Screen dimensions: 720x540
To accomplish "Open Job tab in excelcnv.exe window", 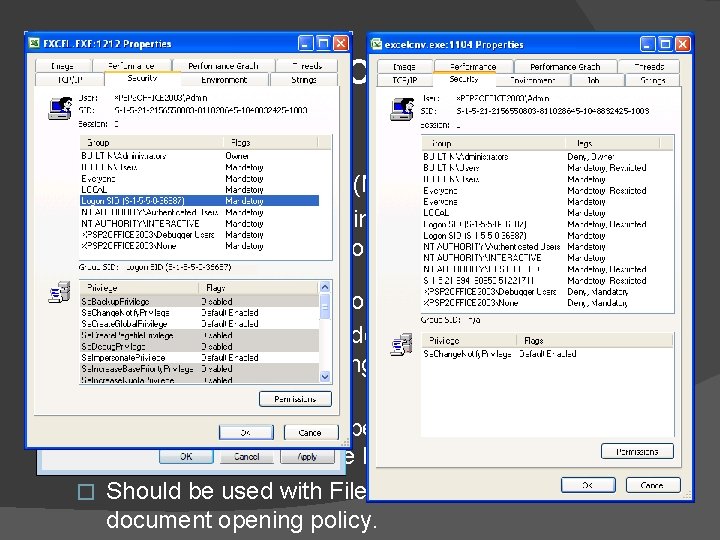I will 593,80.
